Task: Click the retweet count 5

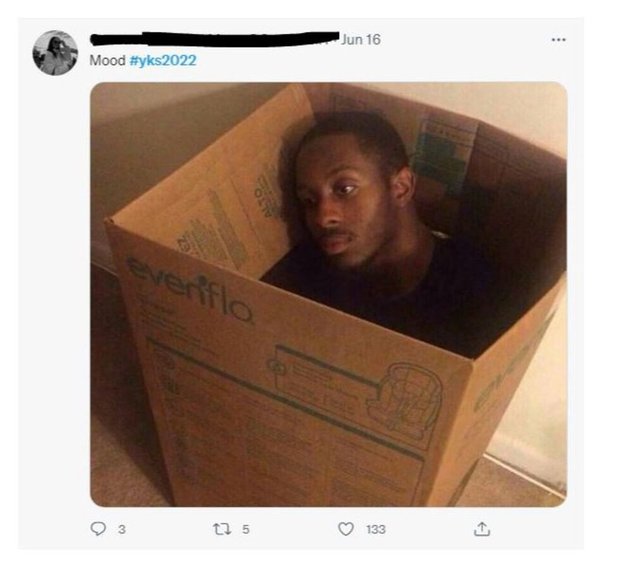Action: click(245, 529)
